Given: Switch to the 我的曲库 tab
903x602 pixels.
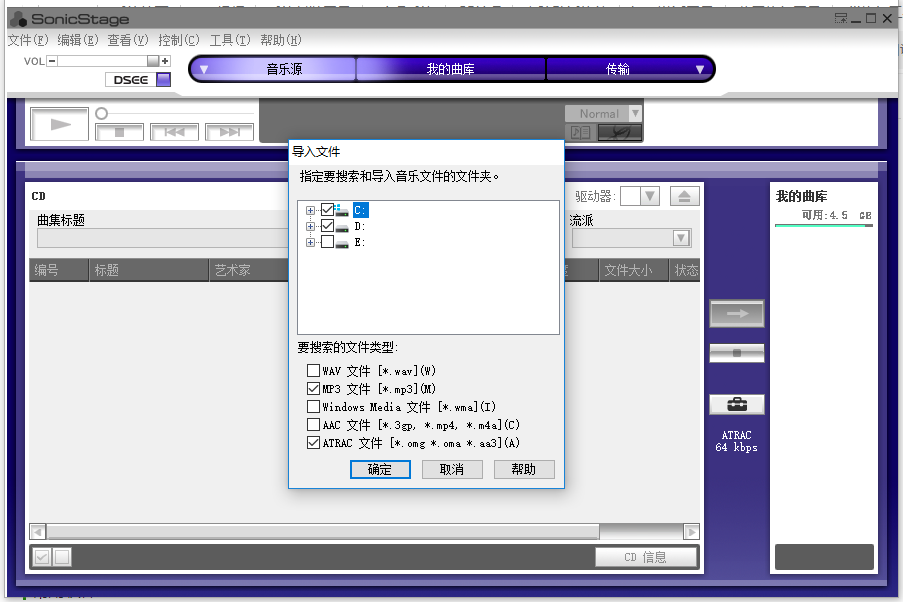Looking at the screenshot, I should (450, 69).
